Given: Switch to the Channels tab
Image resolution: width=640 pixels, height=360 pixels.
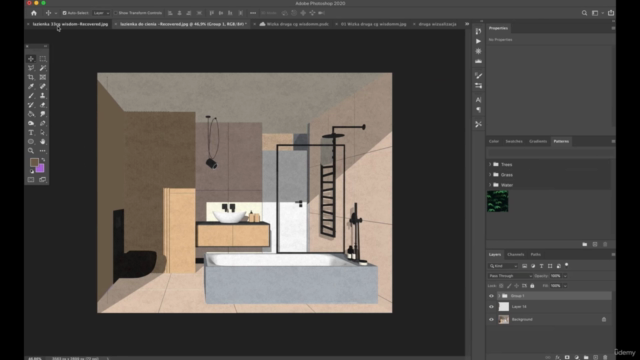Looking at the screenshot, I should (516, 254).
